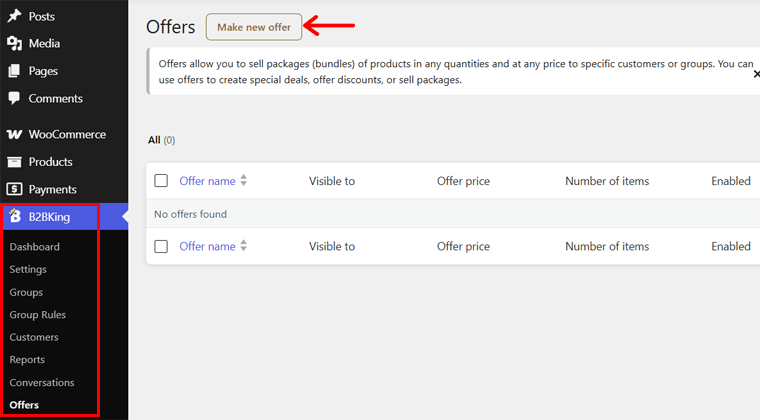Click the Comments bubble icon
760x420 pixels.
[14, 98]
